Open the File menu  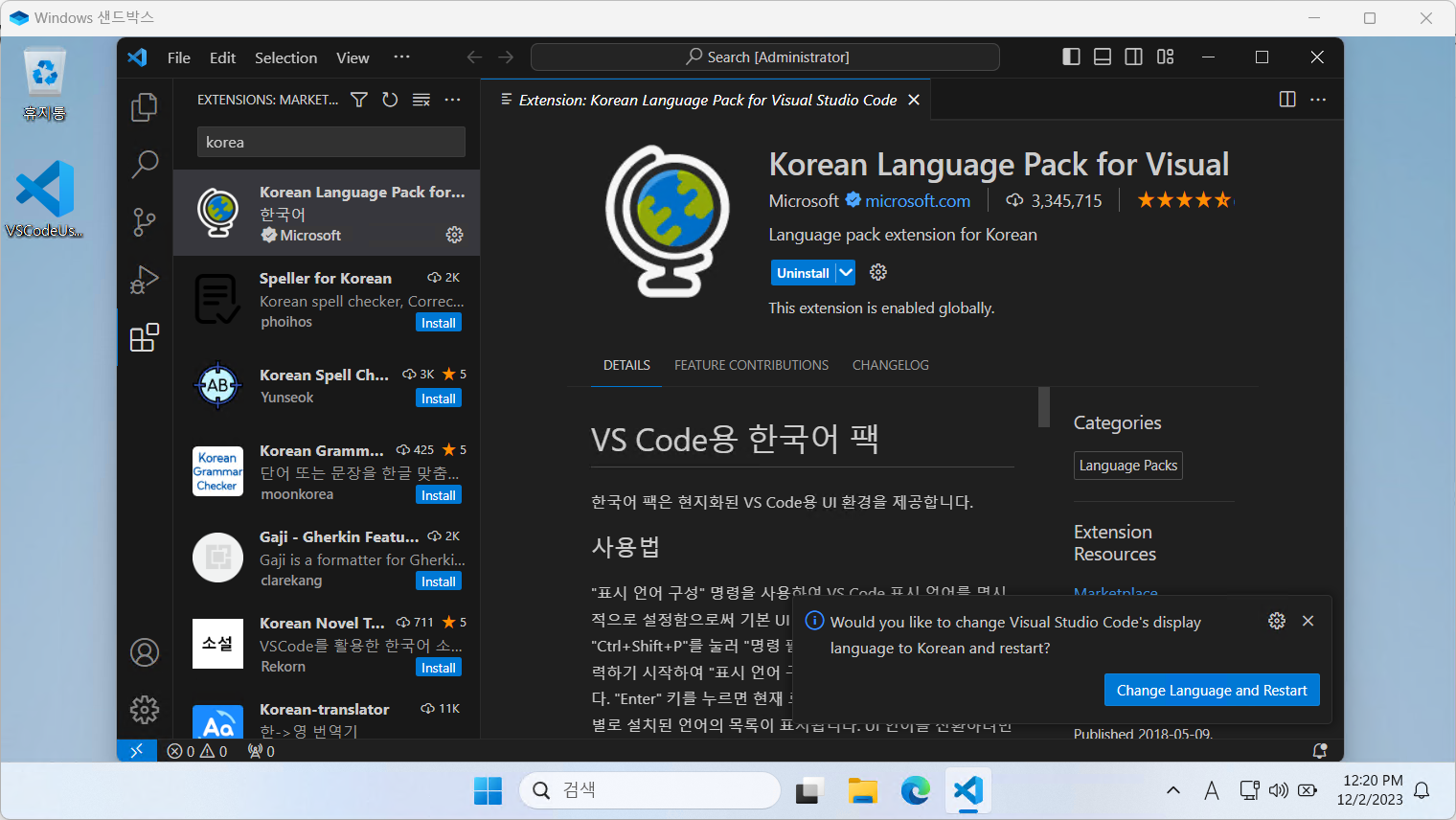(179, 57)
